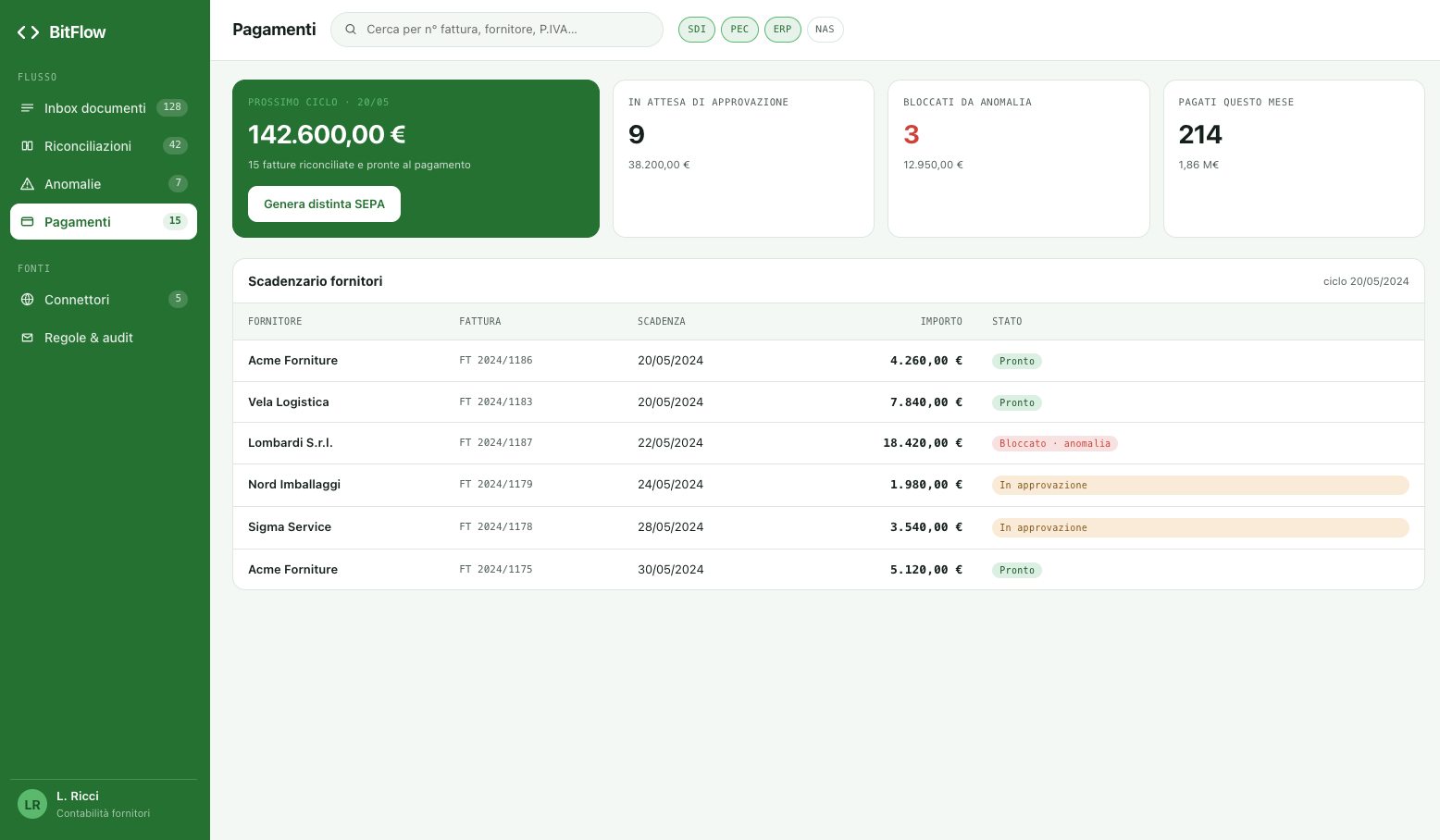The height and width of the screenshot is (840, 1440).
Task: Toggle the SDI source filter
Action: coord(697,30)
